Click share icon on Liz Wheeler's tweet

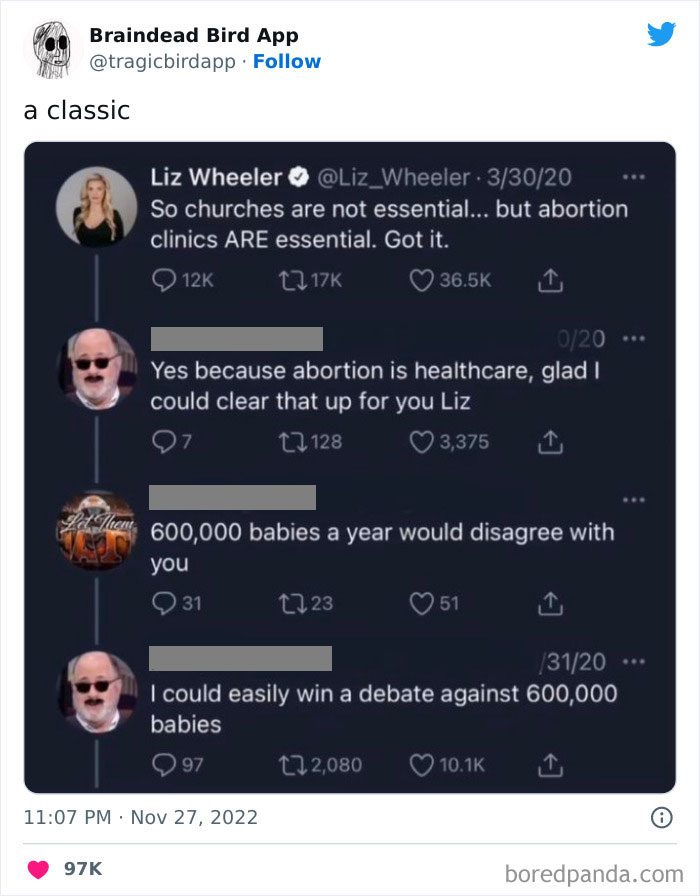click(x=549, y=280)
